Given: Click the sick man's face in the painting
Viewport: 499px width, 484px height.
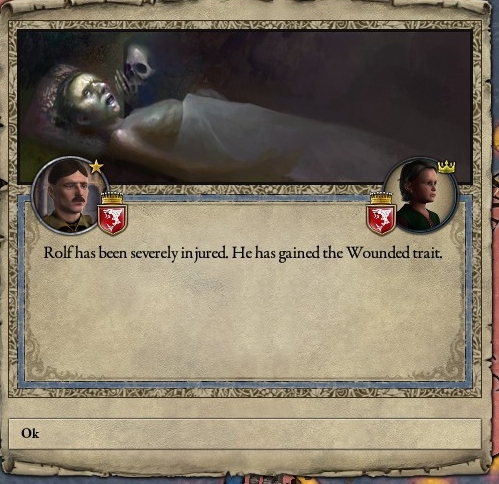Looking at the screenshot, I should (x=95, y=97).
